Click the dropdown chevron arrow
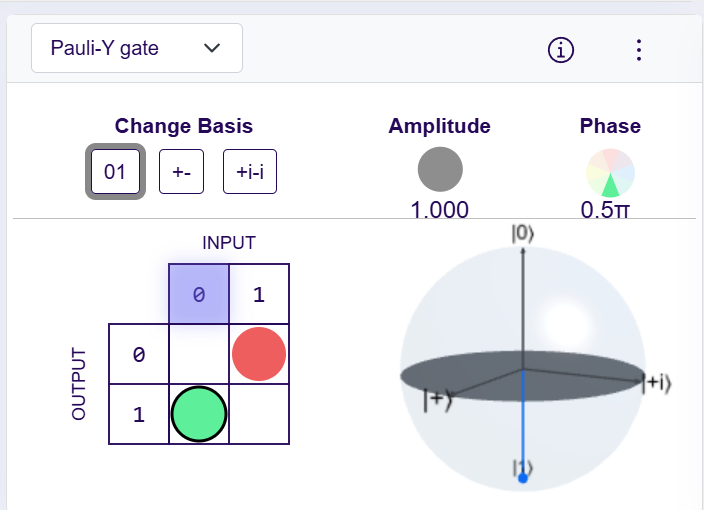The width and height of the screenshot is (704, 510). pyautogui.click(x=212, y=48)
